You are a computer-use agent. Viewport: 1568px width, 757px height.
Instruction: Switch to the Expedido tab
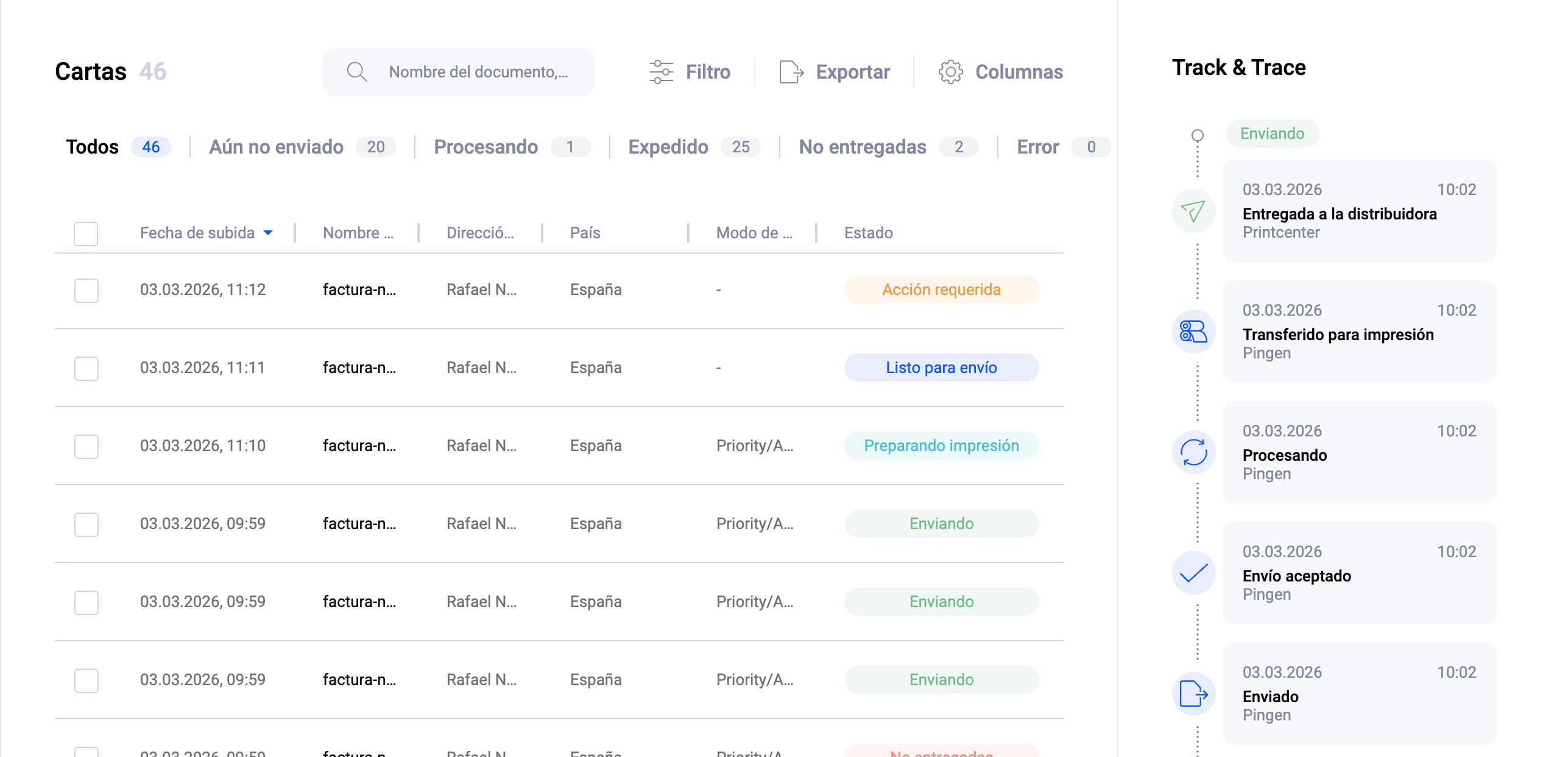click(x=668, y=146)
